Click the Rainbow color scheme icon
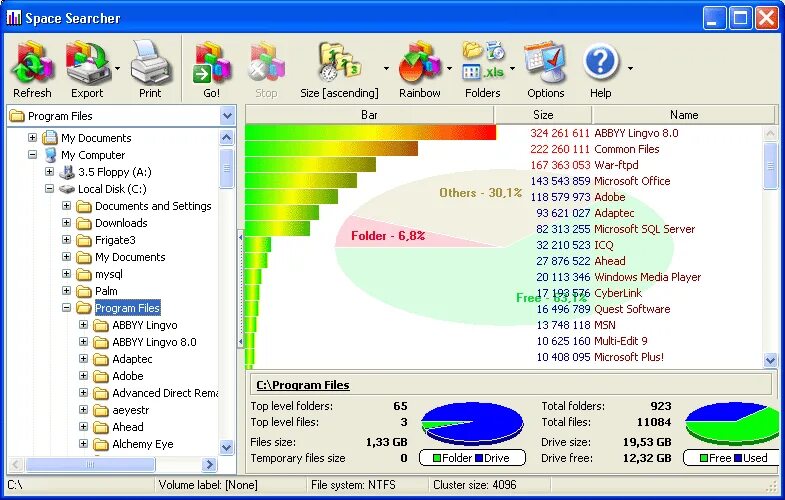 point(420,63)
